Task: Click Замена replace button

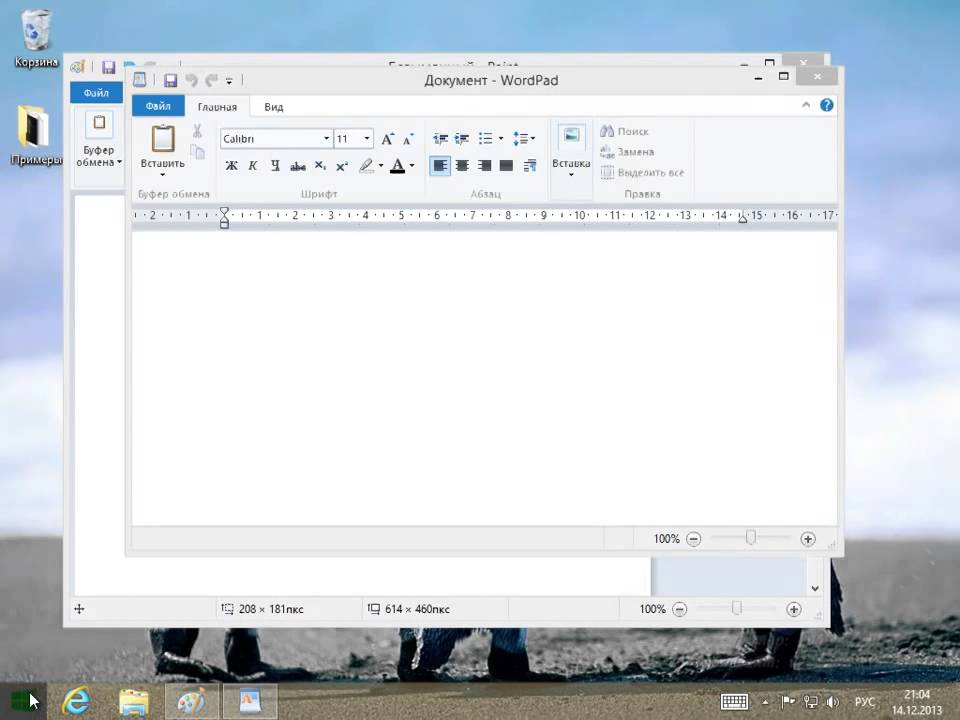Action: pyautogui.click(x=627, y=151)
